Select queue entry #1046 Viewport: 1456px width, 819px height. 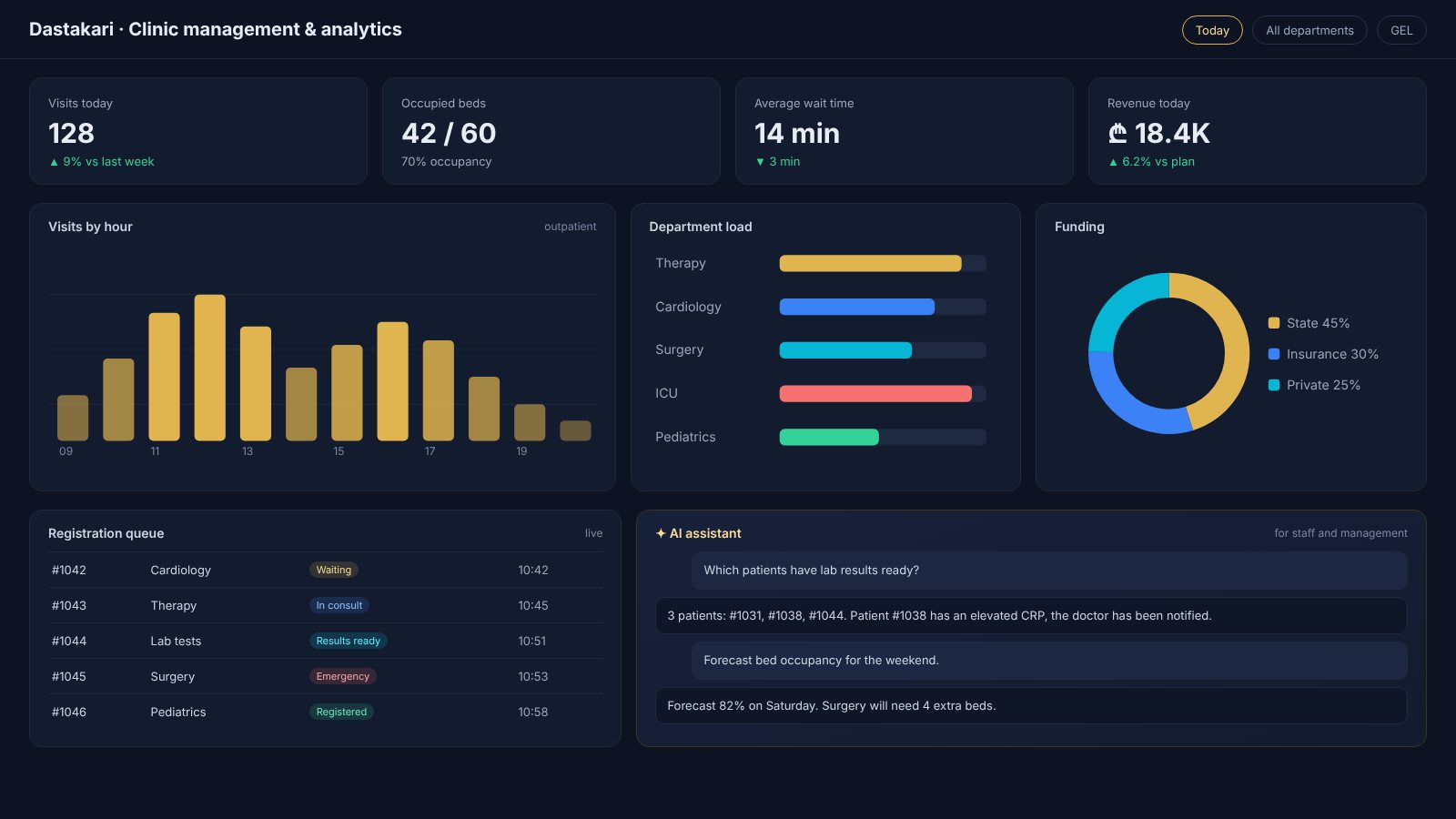point(325,712)
